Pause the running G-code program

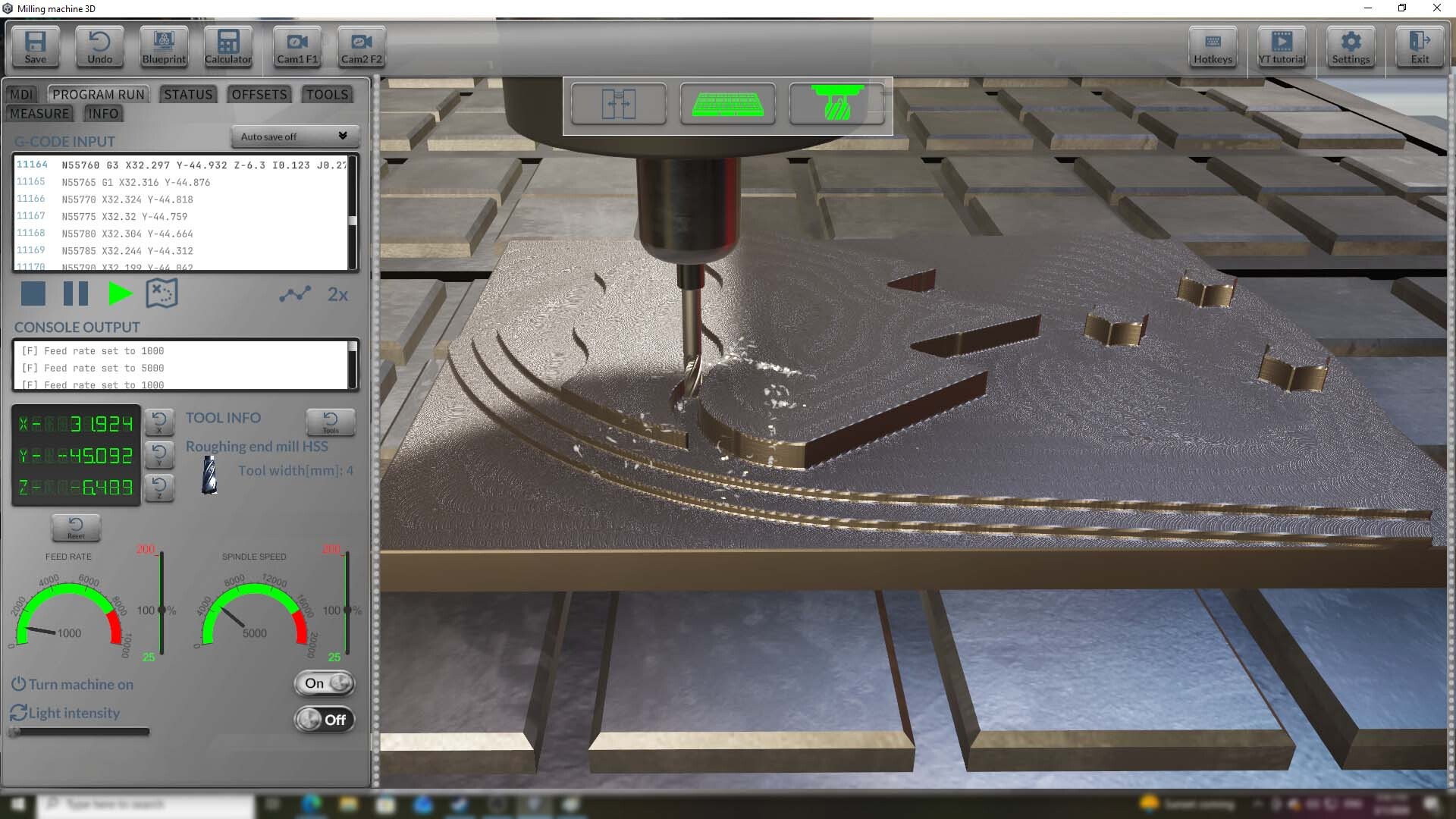[76, 293]
